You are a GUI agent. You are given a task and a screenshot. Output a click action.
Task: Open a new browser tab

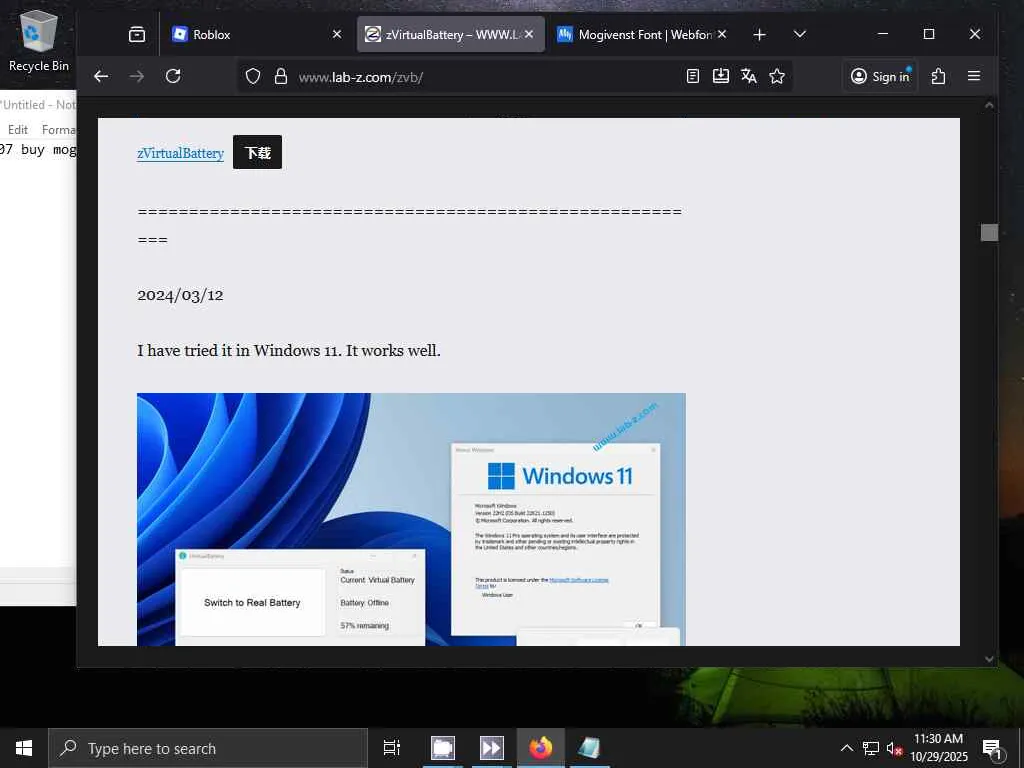click(x=759, y=35)
